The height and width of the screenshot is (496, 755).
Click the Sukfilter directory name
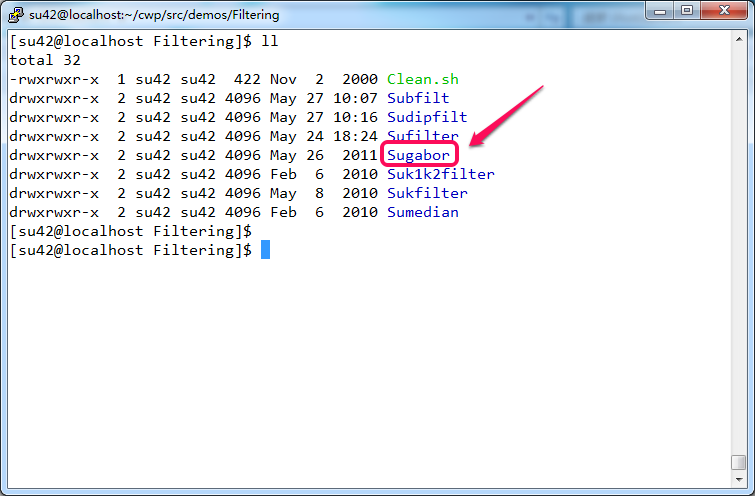point(427,193)
